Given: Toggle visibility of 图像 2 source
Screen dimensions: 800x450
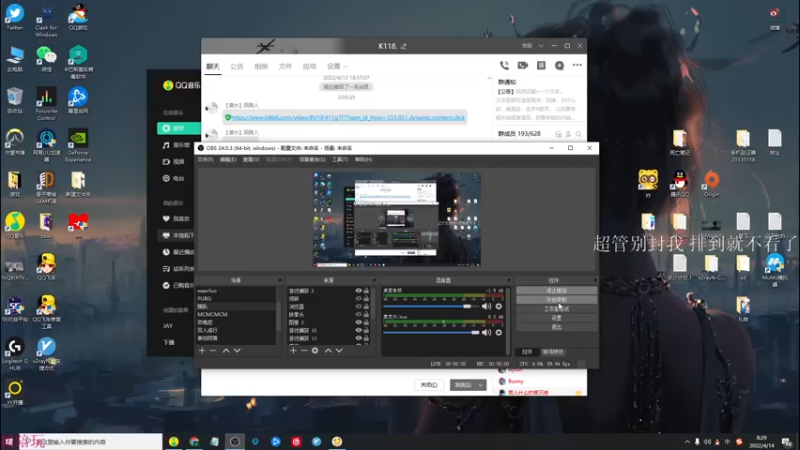Looking at the screenshot, I should (x=359, y=322).
